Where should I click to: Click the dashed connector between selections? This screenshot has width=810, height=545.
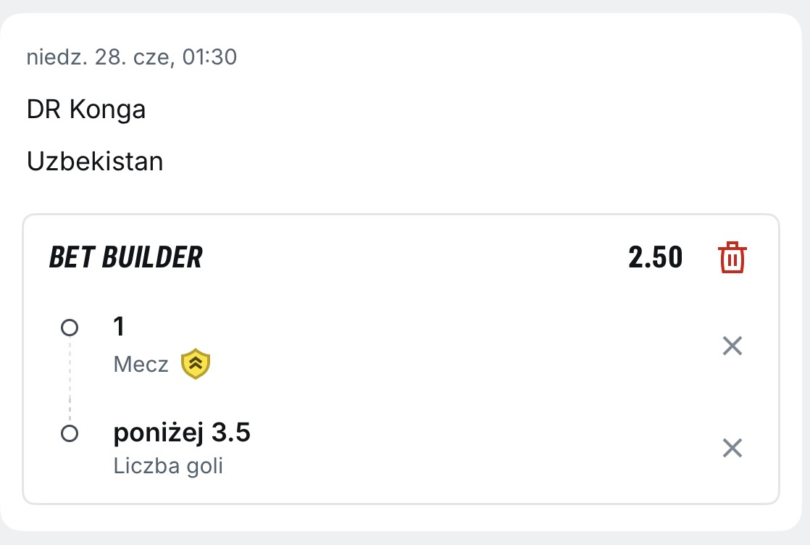70,380
